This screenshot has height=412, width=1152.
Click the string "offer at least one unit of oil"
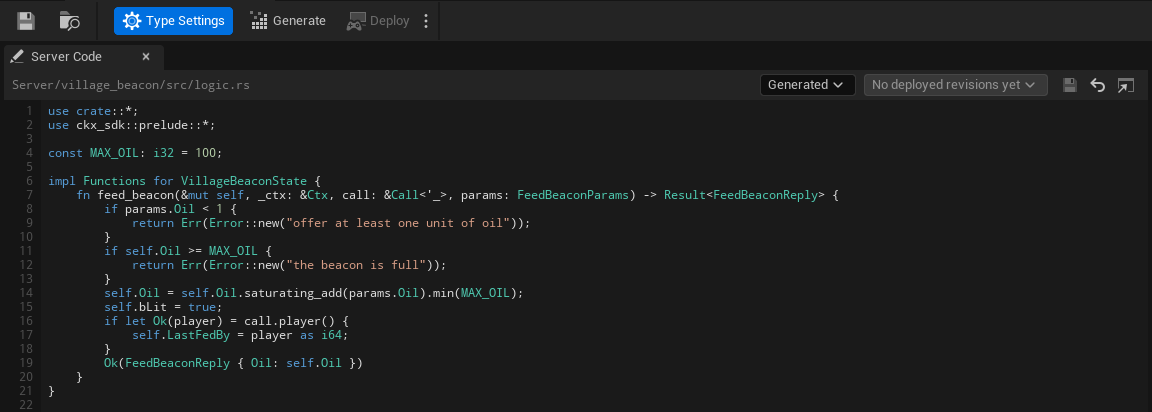point(400,223)
